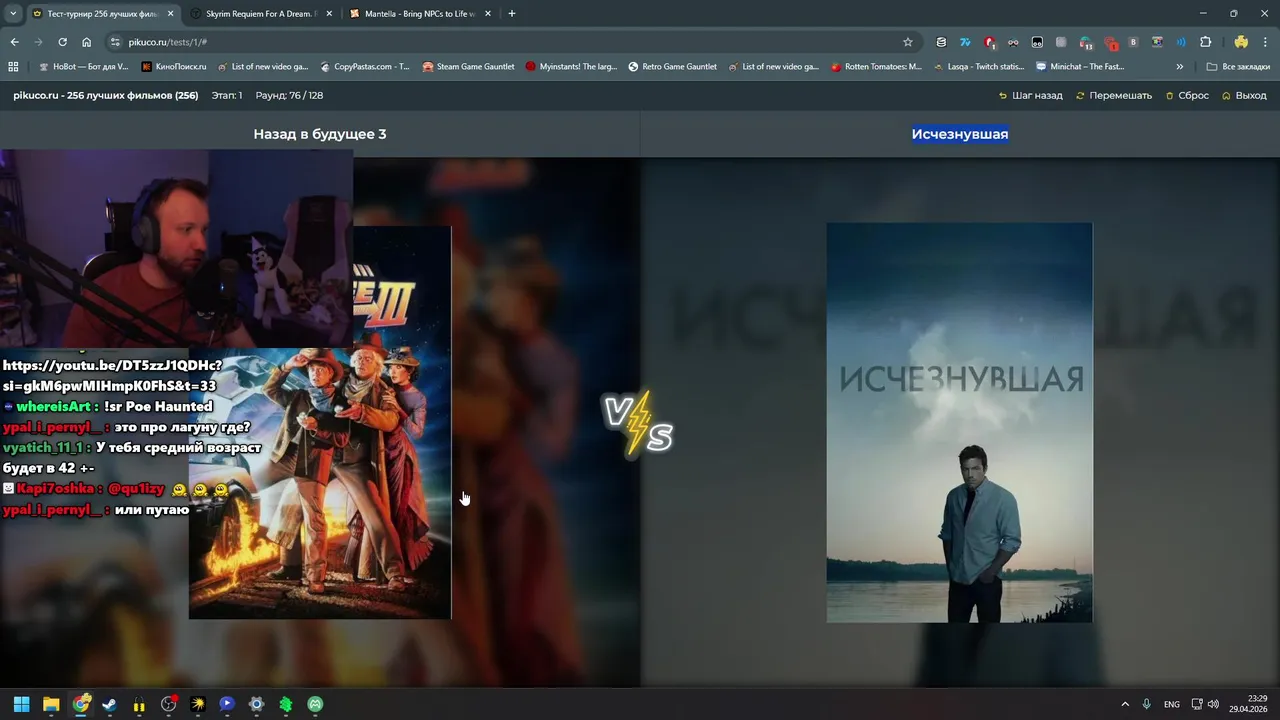
Task: Click Шаг назад to undo a step
Action: [1030, 95]
